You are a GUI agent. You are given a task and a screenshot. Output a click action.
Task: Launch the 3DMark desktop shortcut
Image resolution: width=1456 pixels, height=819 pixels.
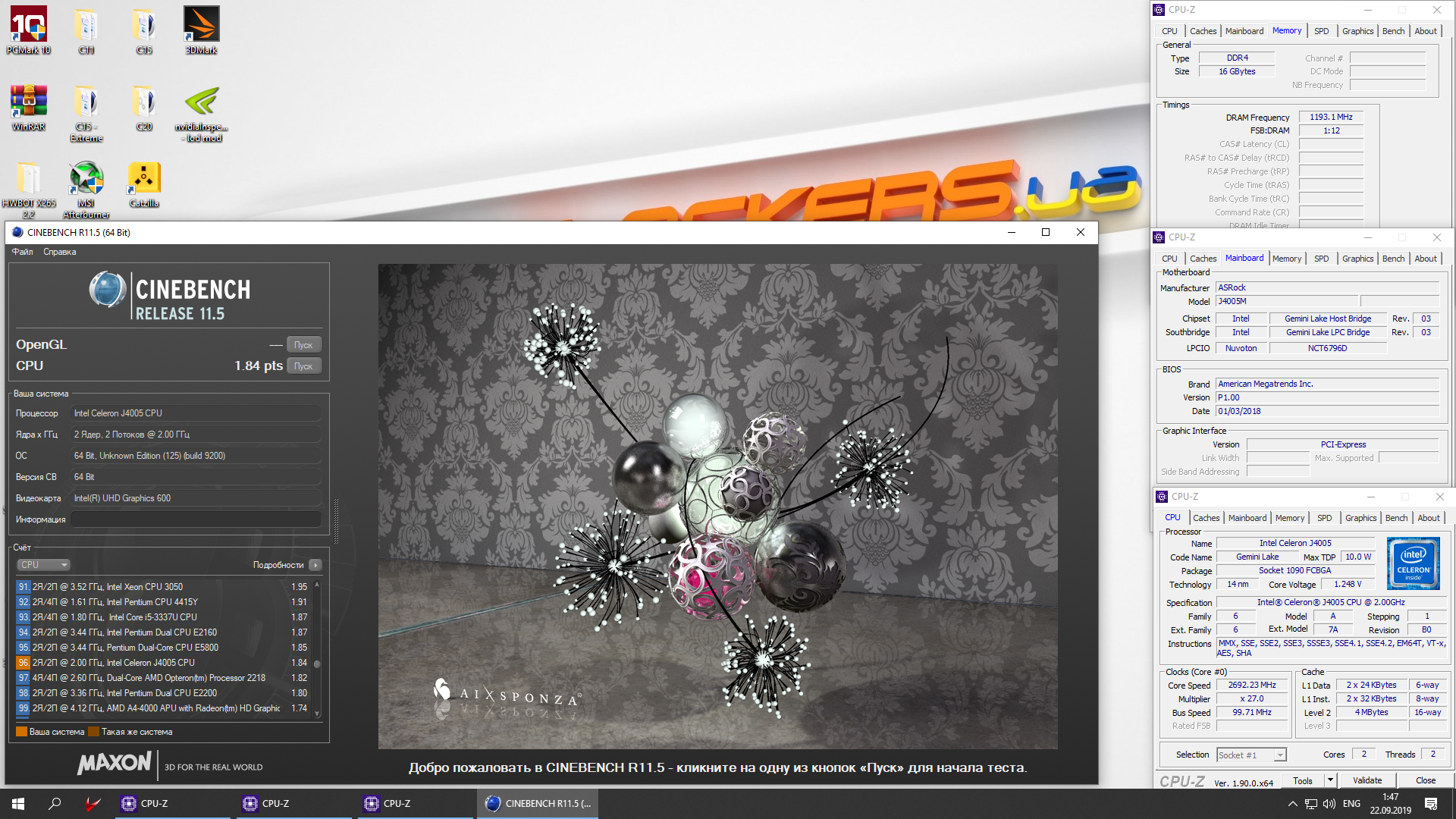point(202,30)
